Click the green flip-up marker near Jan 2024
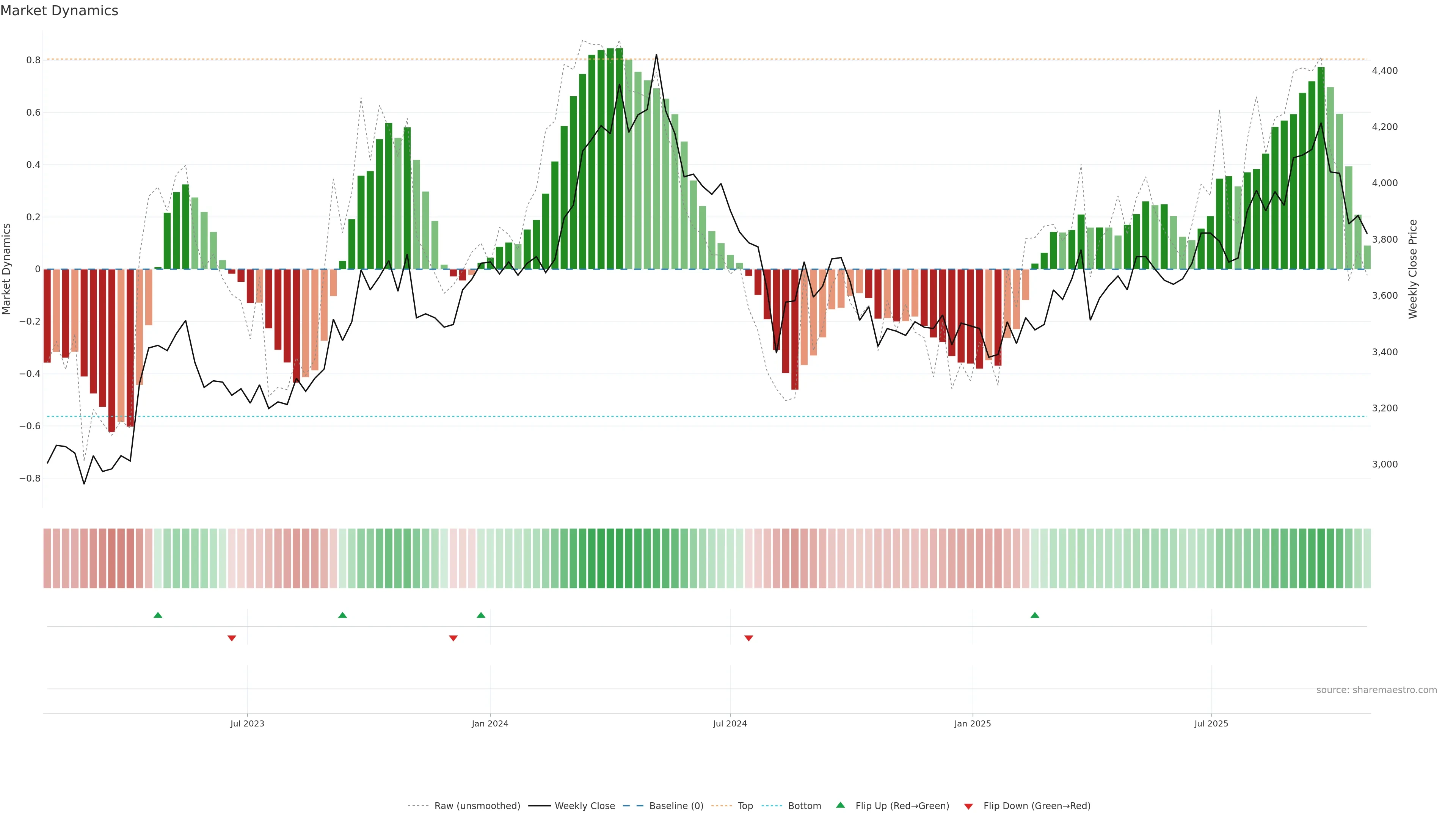Image resolution: width=1456 pixels, height=819 pixels. [481, 615]
